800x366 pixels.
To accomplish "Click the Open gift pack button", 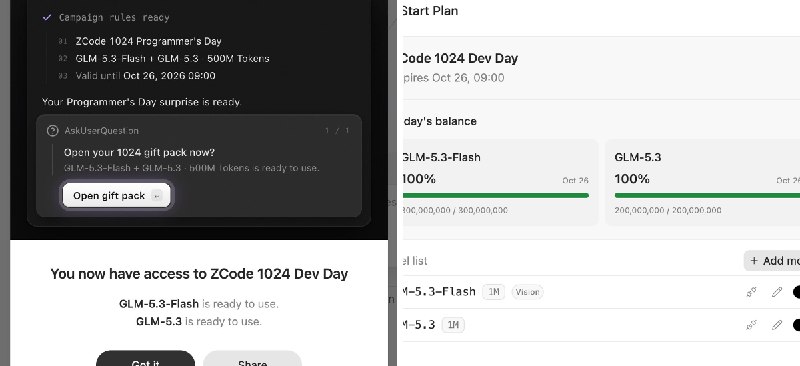I will click(116, 196).
